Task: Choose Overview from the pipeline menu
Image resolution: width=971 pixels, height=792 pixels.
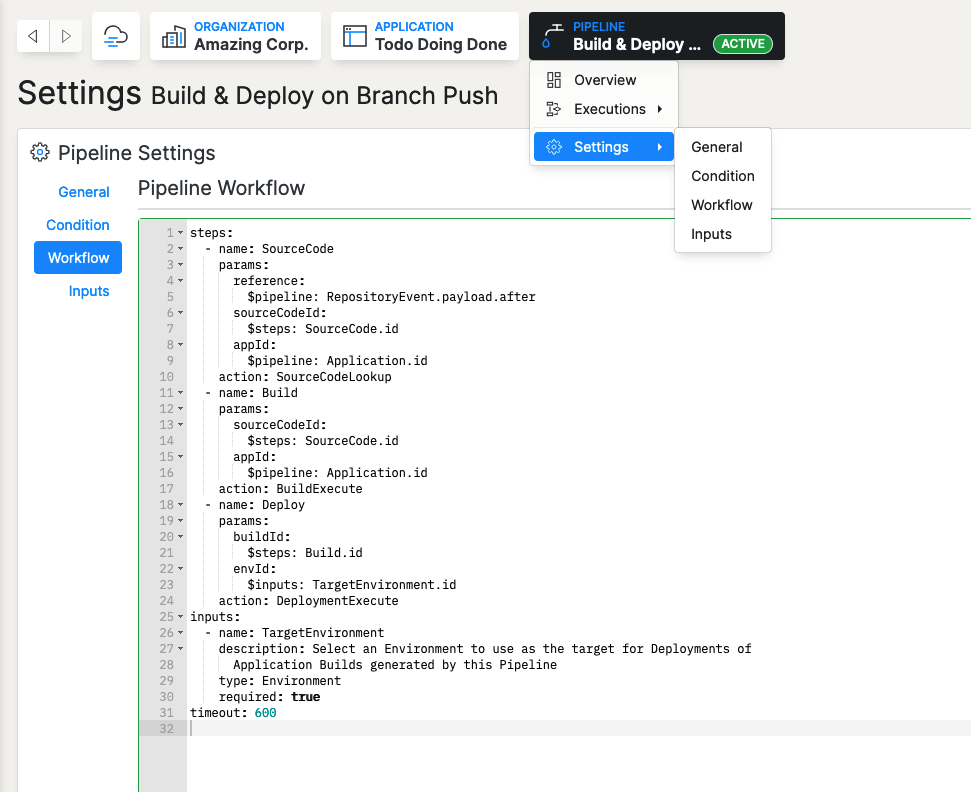Action: point(604,79)
